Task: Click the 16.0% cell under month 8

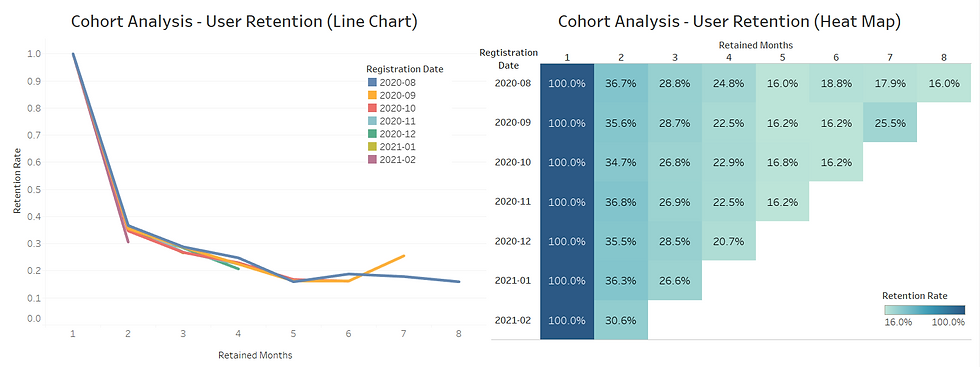Action: pos(944,83)
